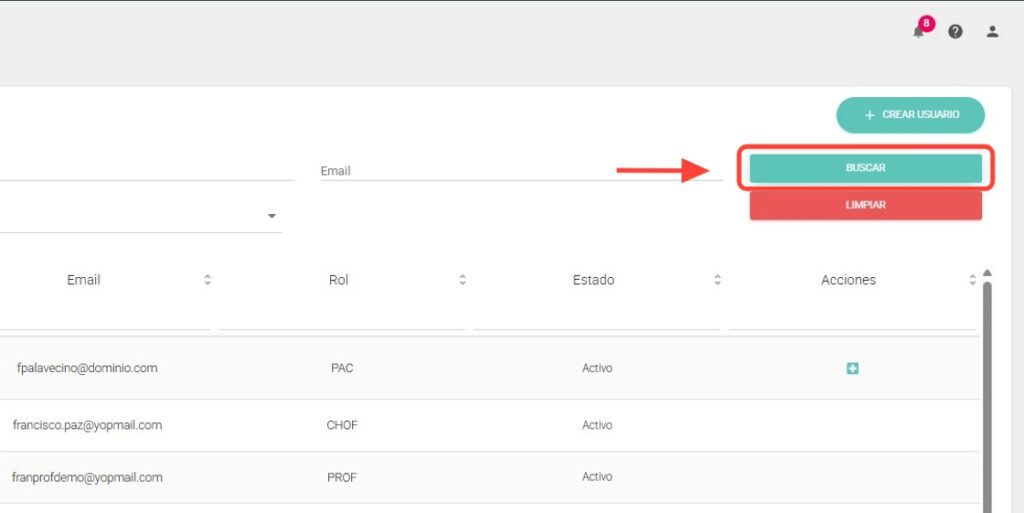Image resolution: width=1024 pixels, height=513 pixels.
Task: Click the green plus icon in Acciones
Action: [852, 369]
